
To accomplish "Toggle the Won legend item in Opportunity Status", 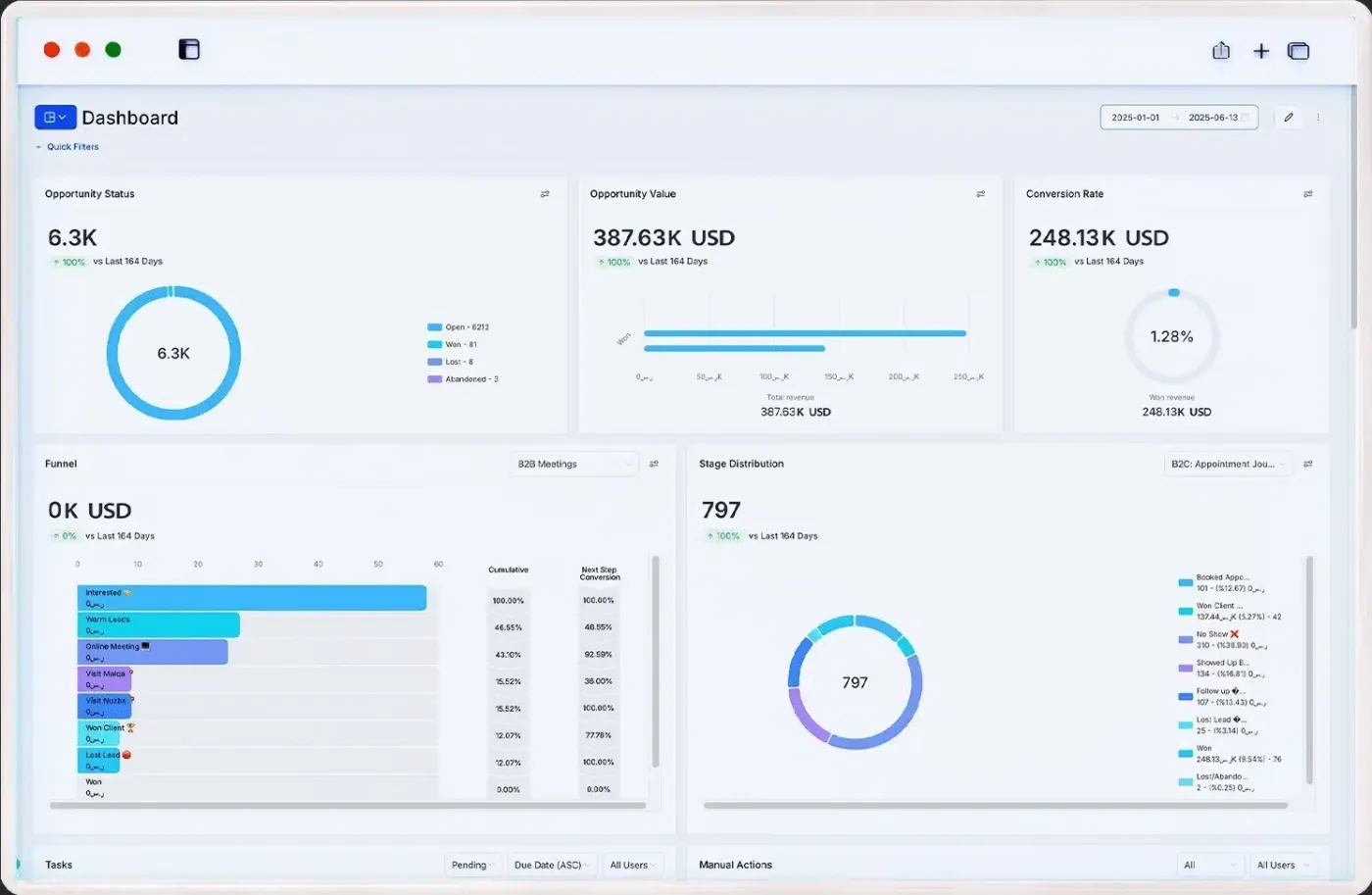I will point(453,345).
